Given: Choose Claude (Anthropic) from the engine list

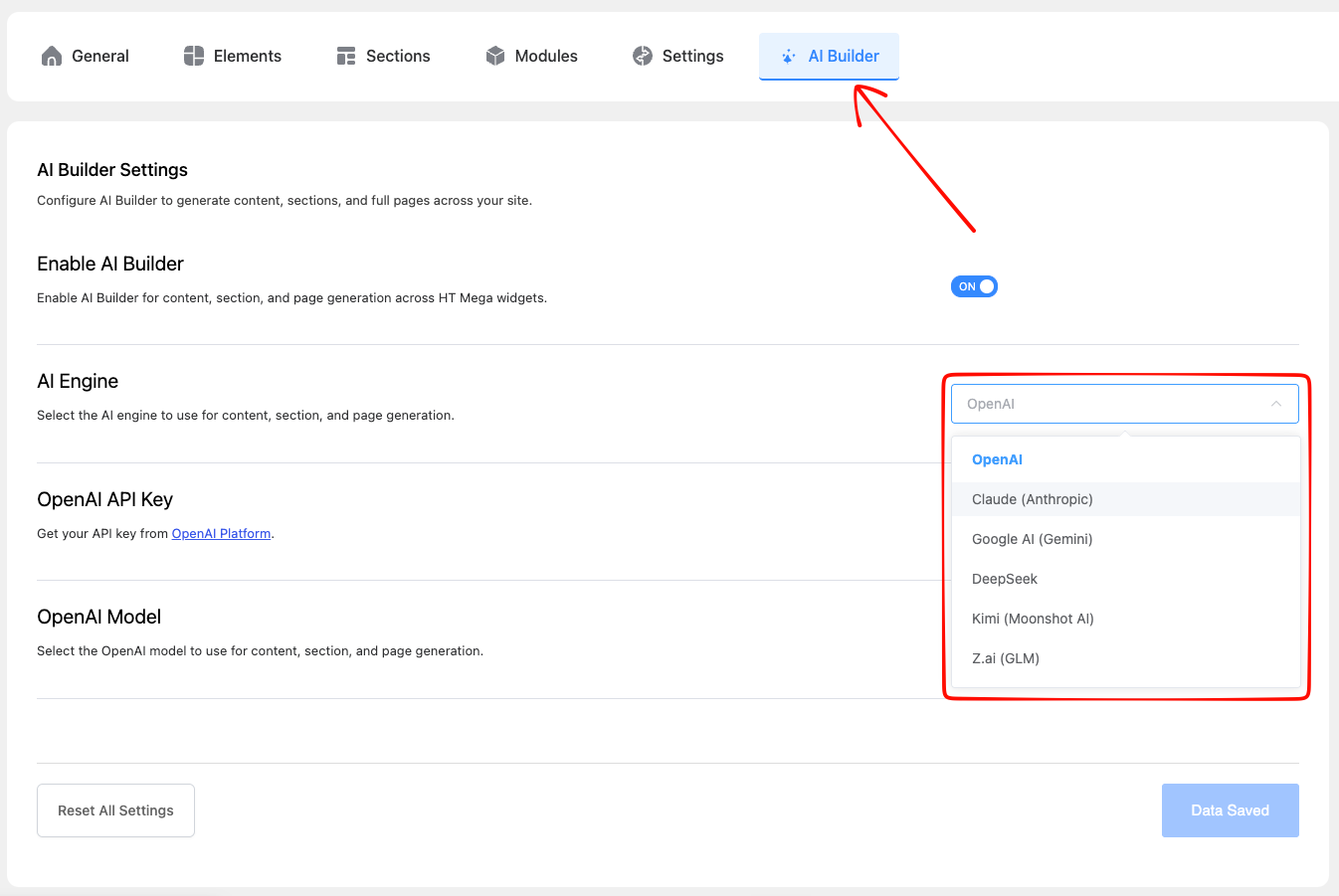Looking at the screenshot, I should click(1126, 499).
